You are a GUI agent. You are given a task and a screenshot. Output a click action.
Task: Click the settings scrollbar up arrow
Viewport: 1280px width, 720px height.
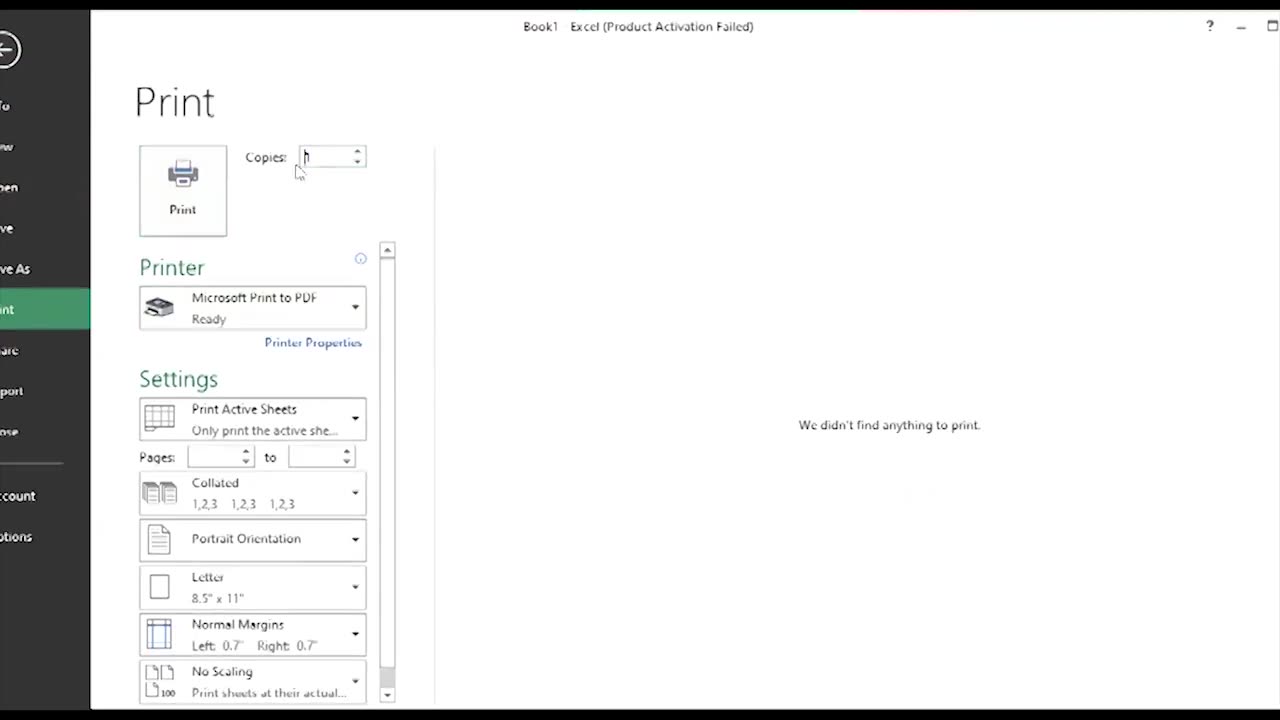click(x=388, y=250)
